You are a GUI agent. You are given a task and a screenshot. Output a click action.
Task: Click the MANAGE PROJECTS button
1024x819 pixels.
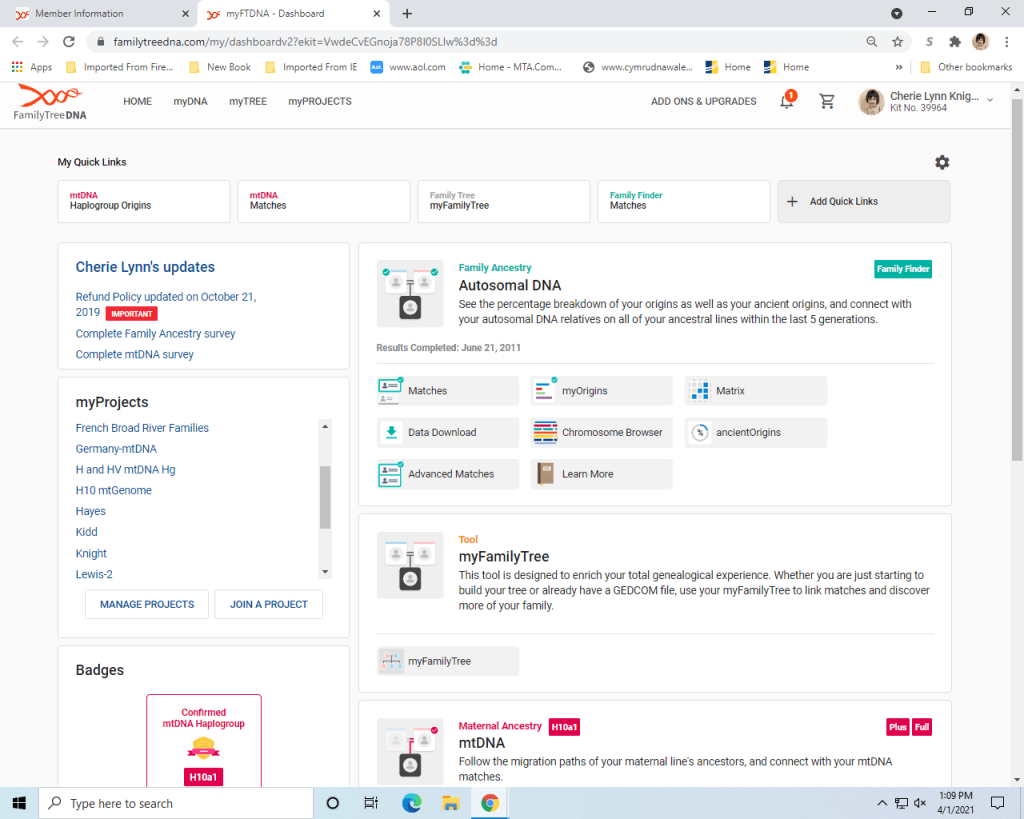click(x=147, y=604)
